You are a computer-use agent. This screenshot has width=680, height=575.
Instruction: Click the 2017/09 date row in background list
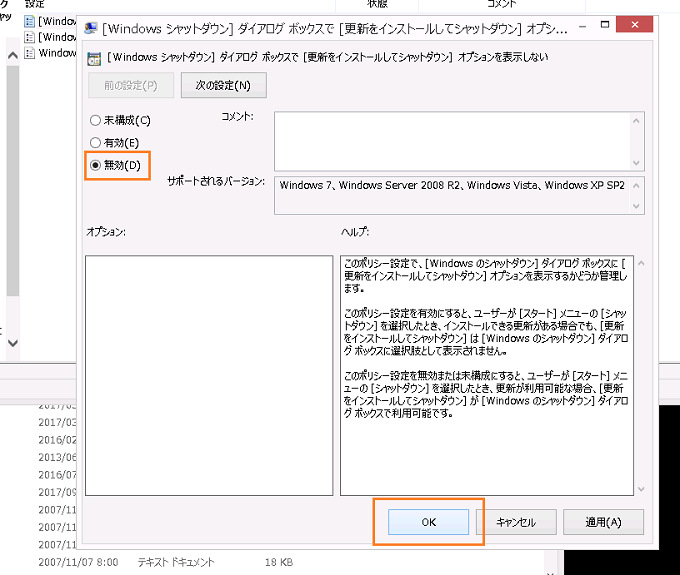coord(57,492)
